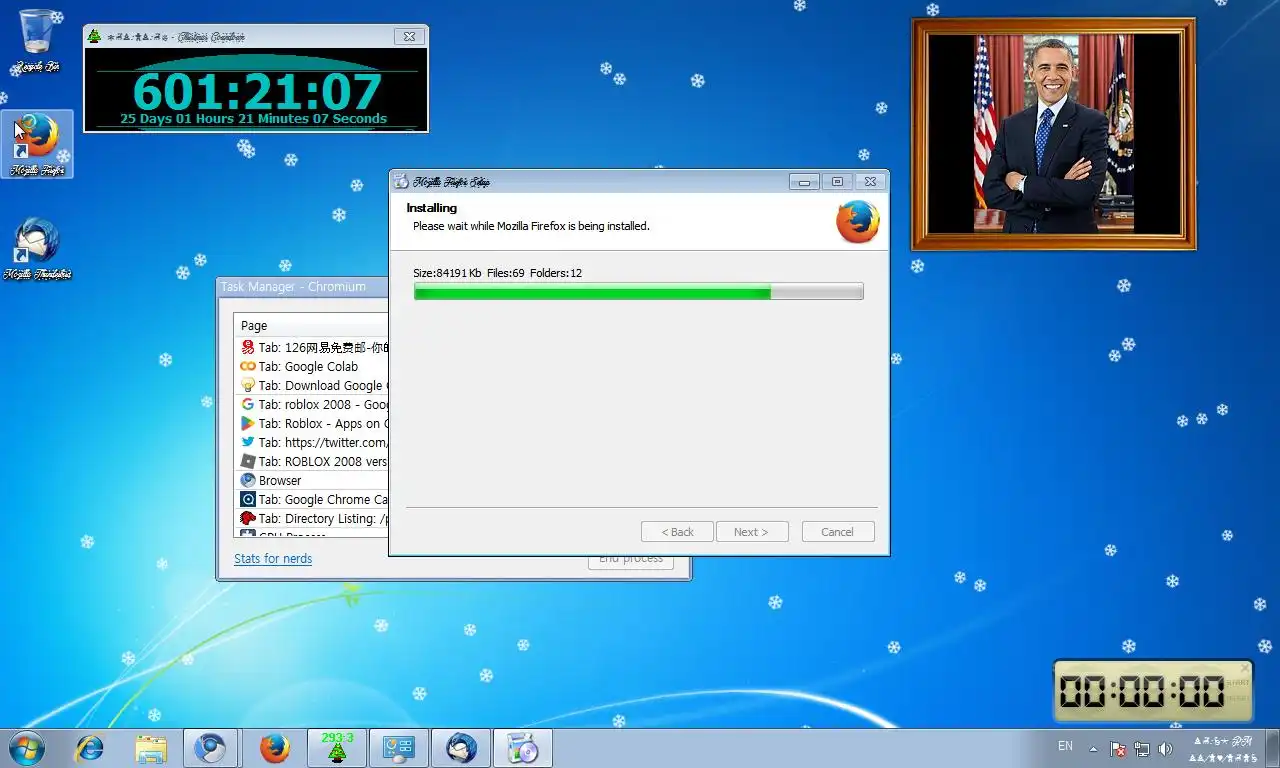Select the 'Tab: Download Google' lightbulb row
This screenshot has height=768, width=1280.
(311, 386)
